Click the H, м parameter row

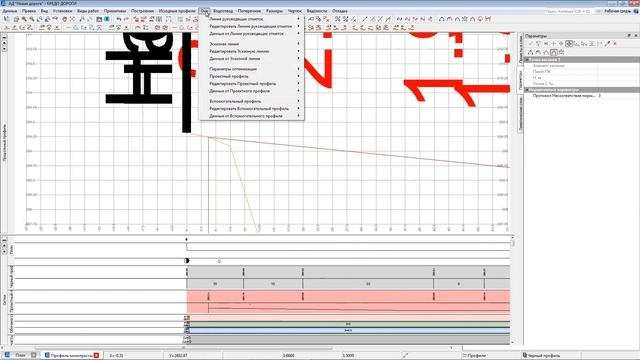click(x=582, y=78)
